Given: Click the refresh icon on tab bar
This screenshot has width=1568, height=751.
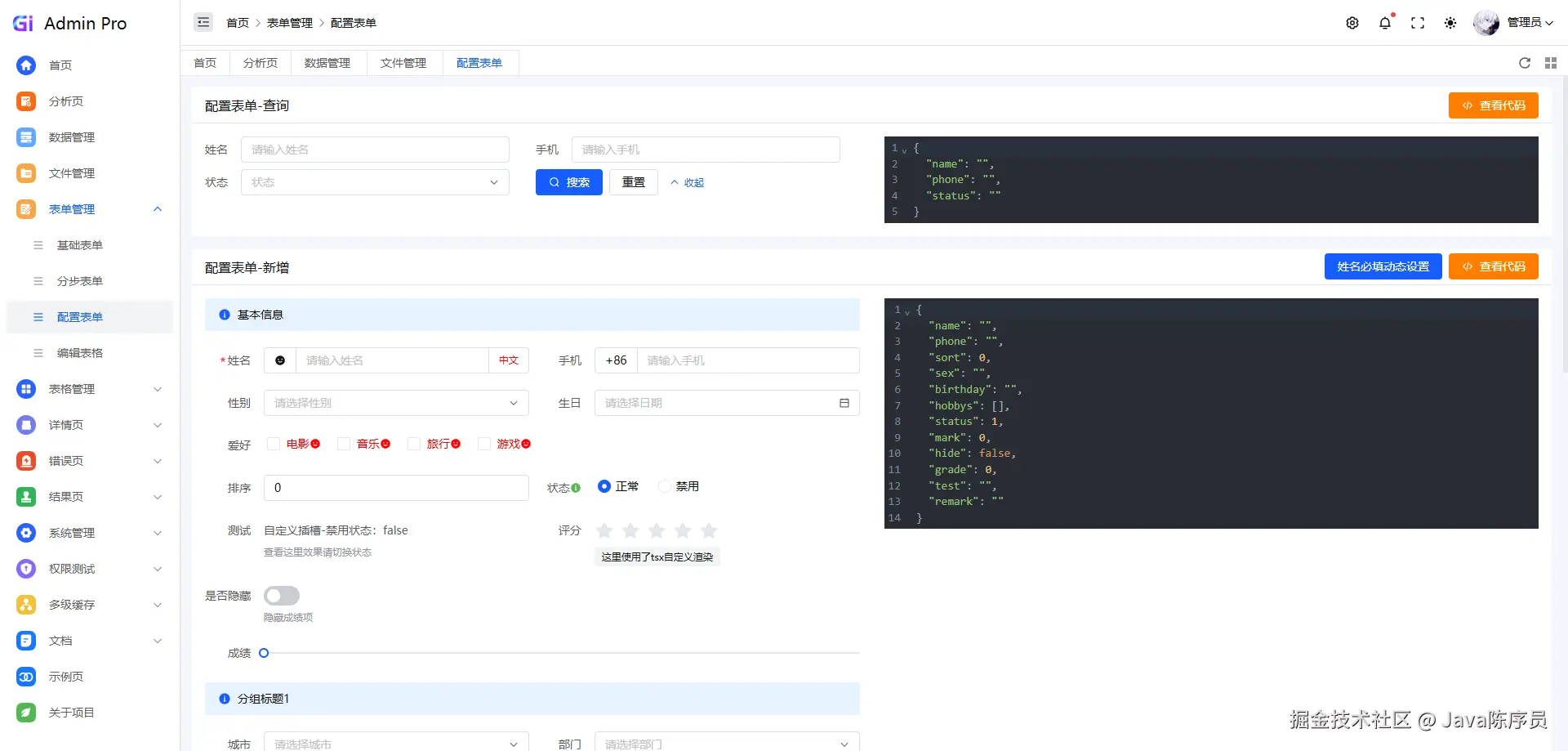Looking at the screenshot, I should point(1525,63).
